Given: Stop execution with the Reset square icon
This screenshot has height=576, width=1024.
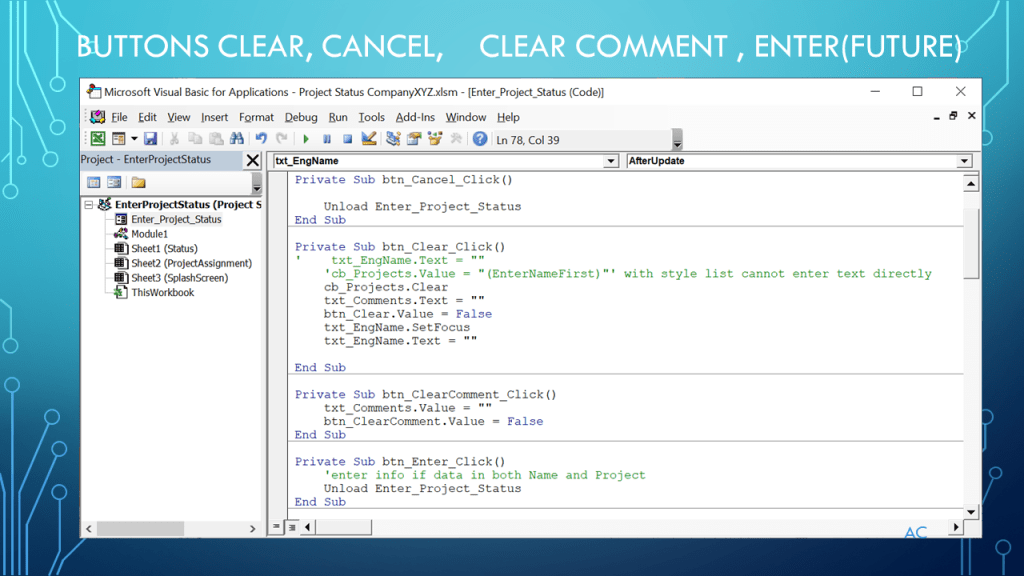Looking at the screenshot, I should click(x=347, y=139).
